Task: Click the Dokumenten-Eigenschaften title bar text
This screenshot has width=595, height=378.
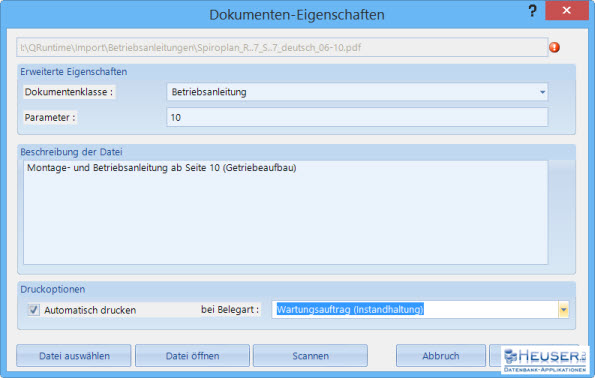Action: [x=297, y=14]
